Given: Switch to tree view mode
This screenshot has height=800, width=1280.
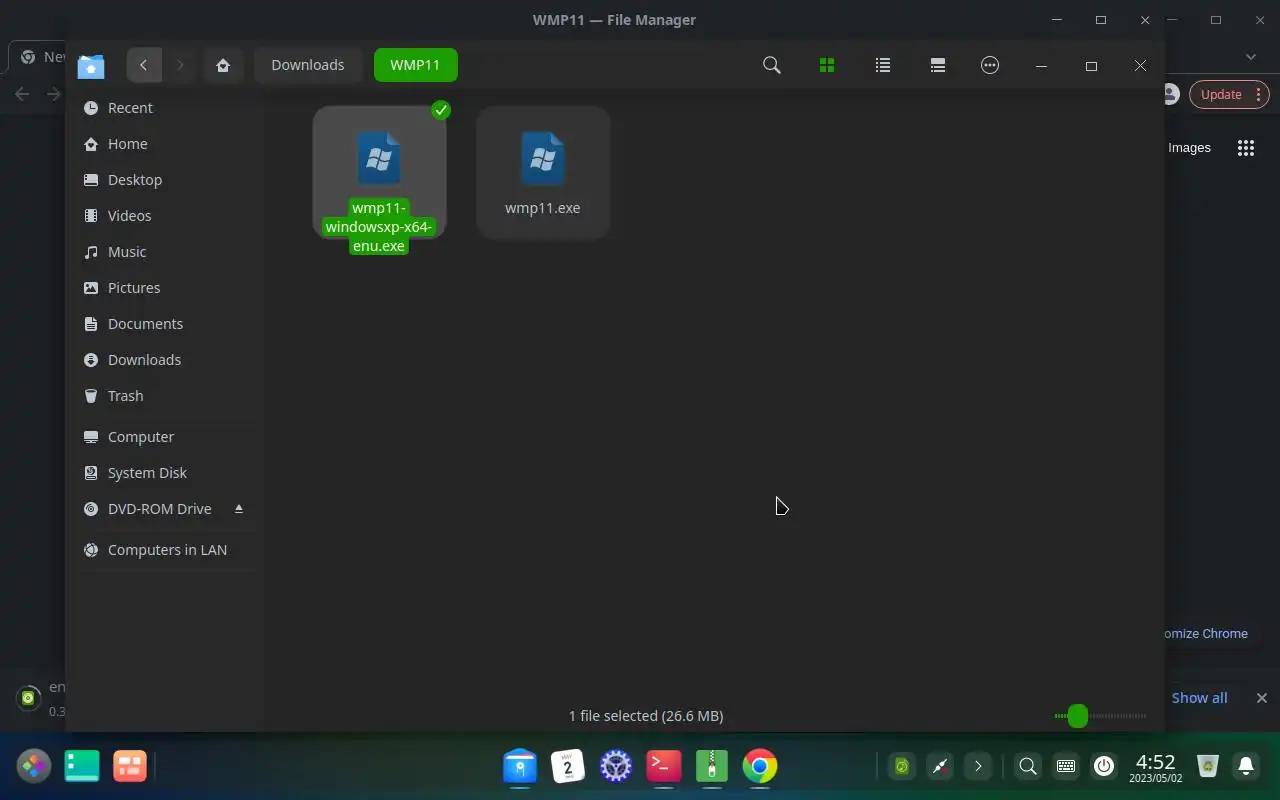Looking at the screenshot, I should point(937,65).
